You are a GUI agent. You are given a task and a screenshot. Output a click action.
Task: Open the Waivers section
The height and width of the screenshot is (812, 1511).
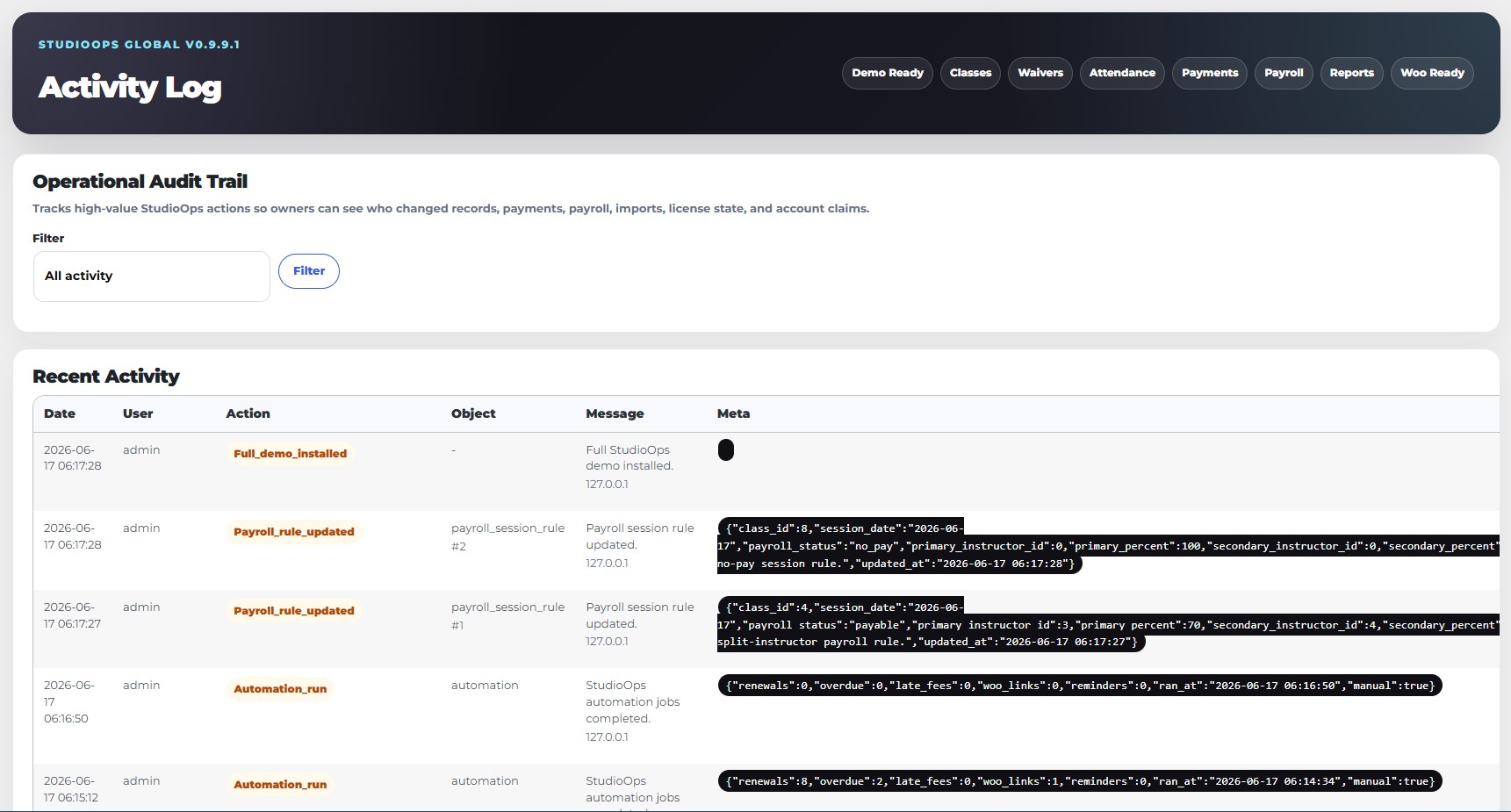(1040, 73)
